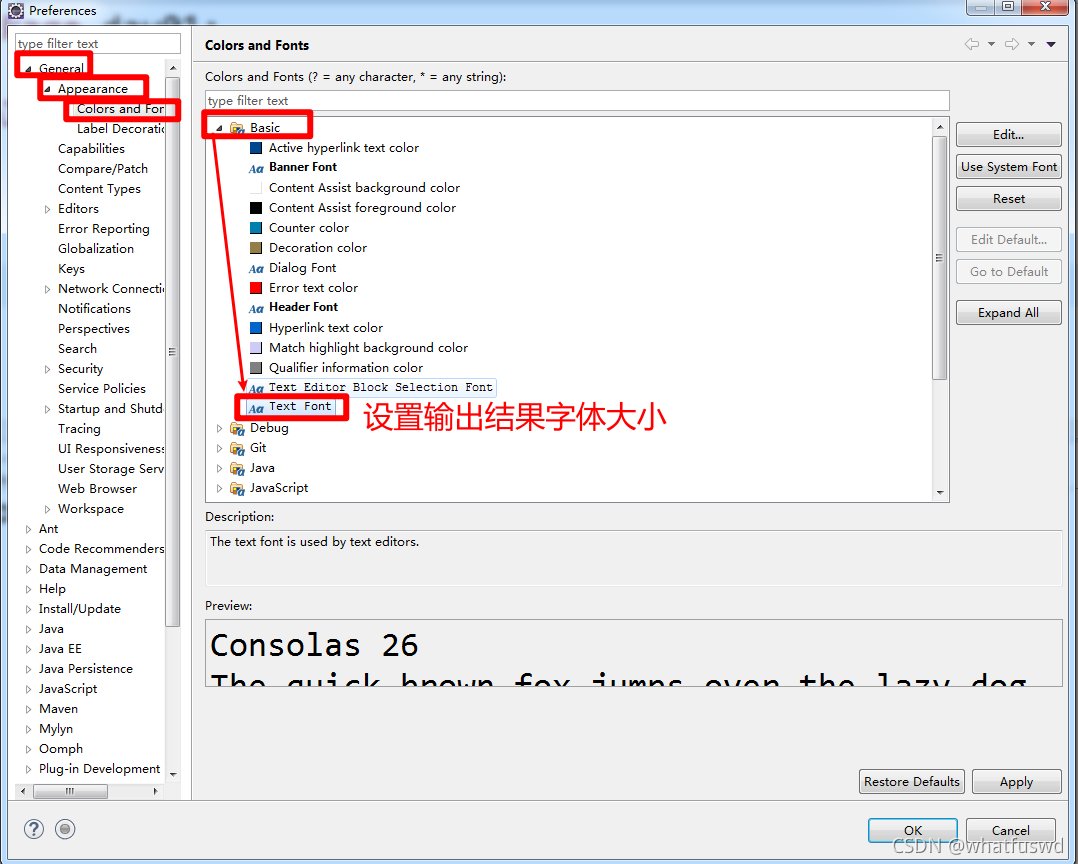Click the Text Editor Block Selection Font icon
Image resolution: width=1078 pixels, height=864 pixels.
pos(256,388)
